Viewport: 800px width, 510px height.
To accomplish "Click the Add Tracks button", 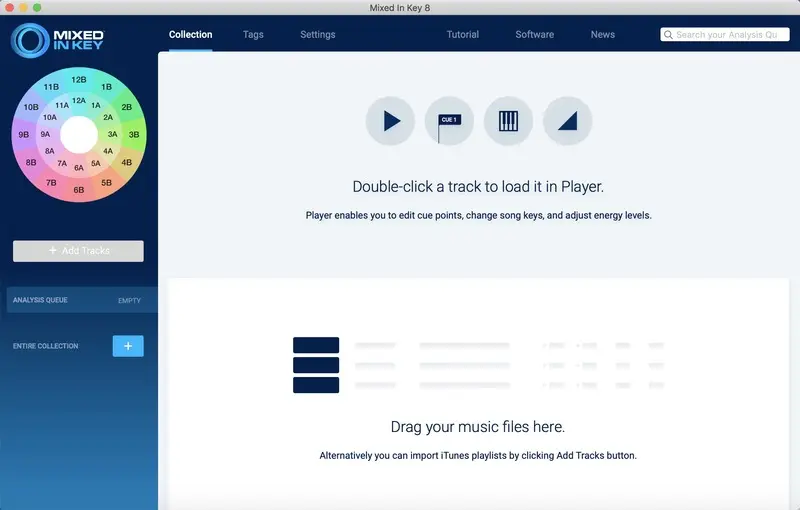I will click(78, 251).
